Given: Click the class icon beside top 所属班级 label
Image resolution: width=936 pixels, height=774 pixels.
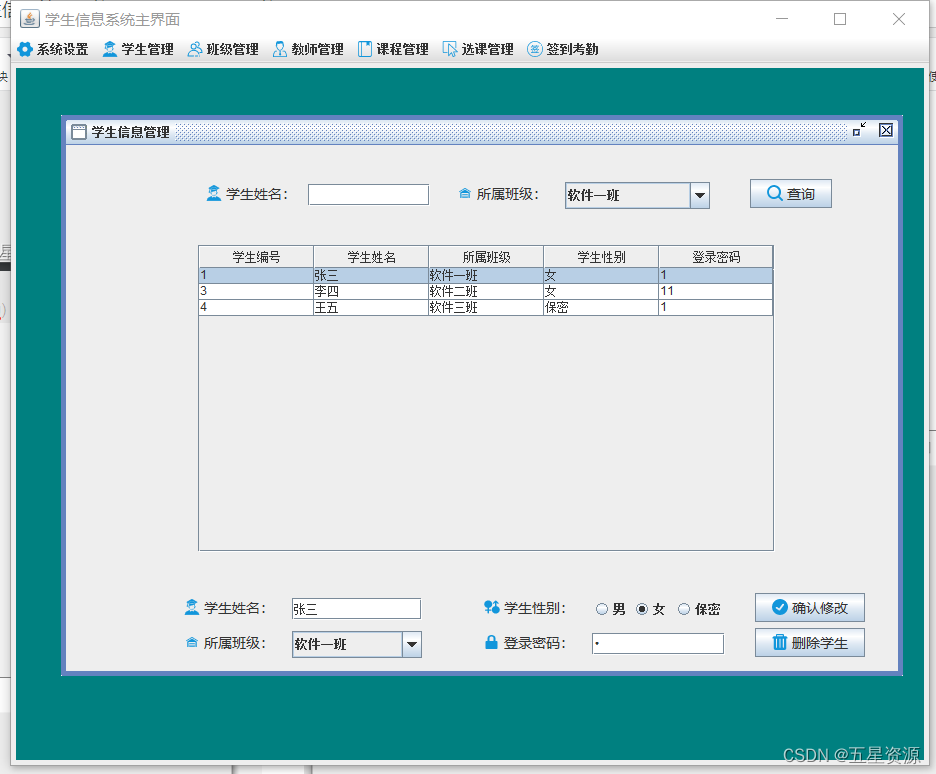Looking at the screenshot, I should pos(464,193).
